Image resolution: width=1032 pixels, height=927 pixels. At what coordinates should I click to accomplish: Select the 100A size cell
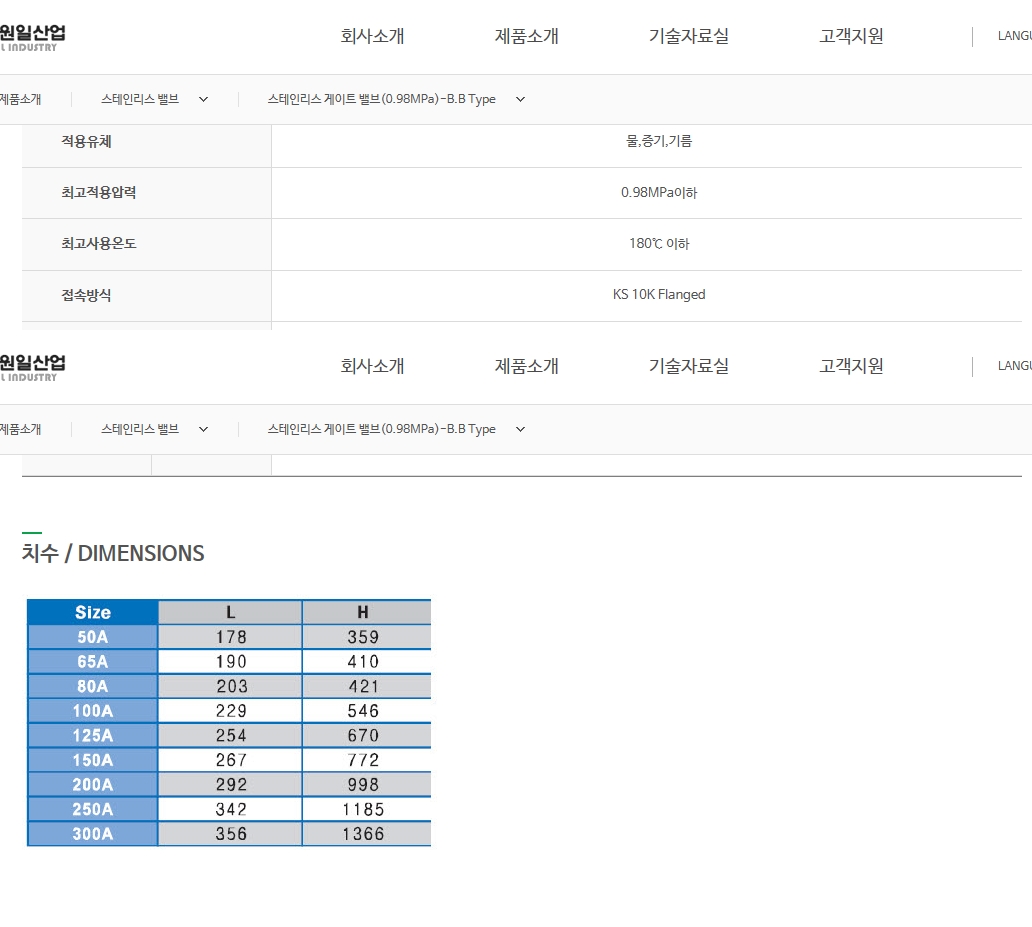pyautogui.click(x=93, y=711)
